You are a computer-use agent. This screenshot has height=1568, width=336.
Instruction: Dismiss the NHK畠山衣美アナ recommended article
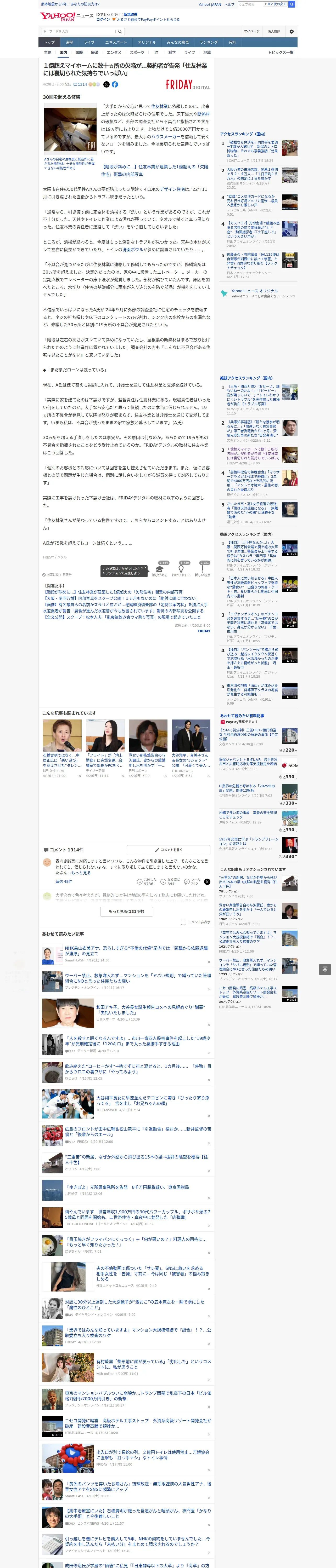(209, 962)
